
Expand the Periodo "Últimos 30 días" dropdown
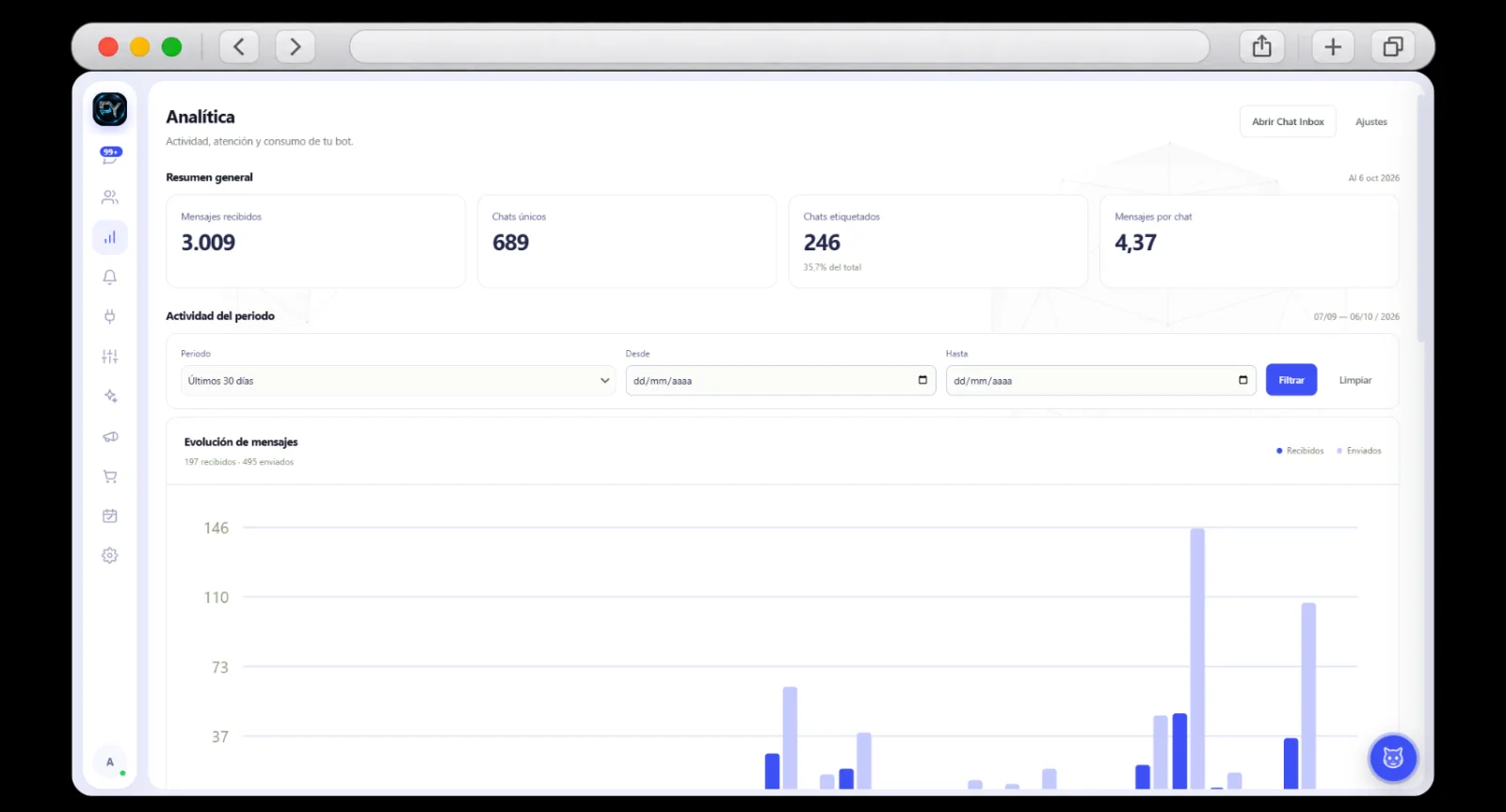coord(398,380)
